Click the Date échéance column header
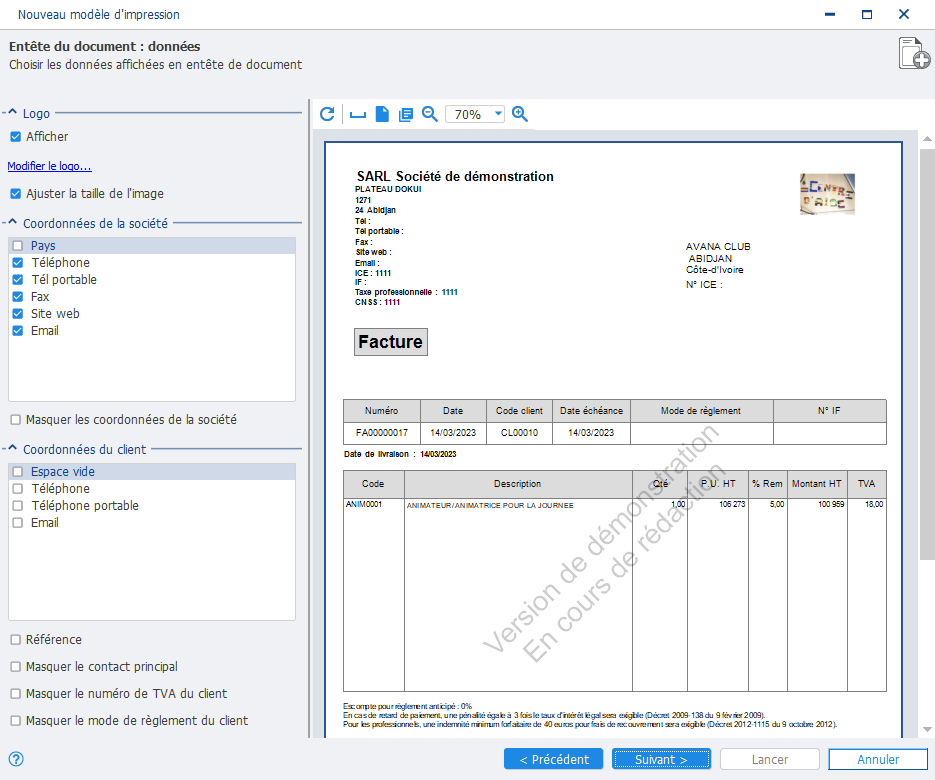Viewport: 935px width, 780px height. (591, 411)
